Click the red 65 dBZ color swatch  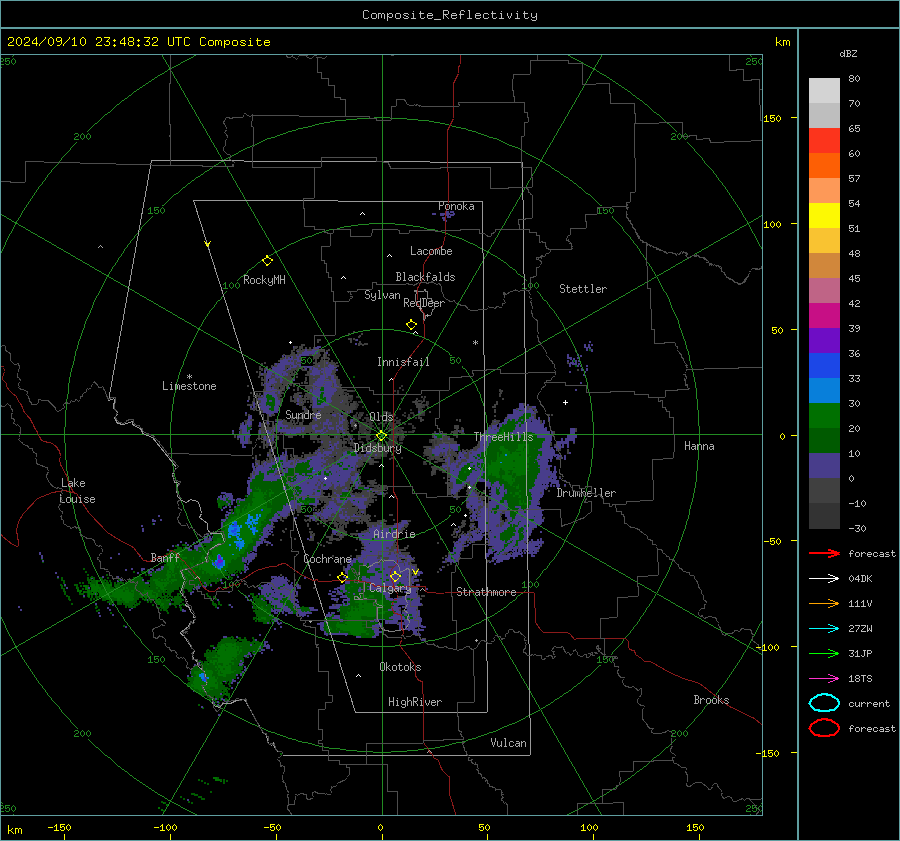pyautogui.click(x=824, y=141)
